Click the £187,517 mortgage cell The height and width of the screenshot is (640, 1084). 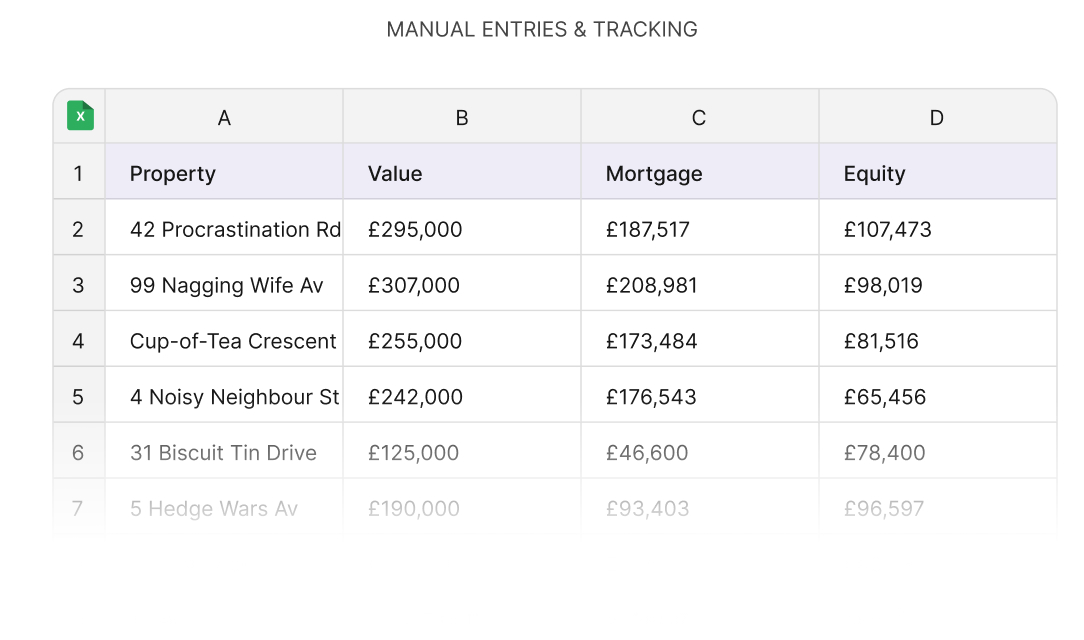pyautogui.click(x=648, y=230)
